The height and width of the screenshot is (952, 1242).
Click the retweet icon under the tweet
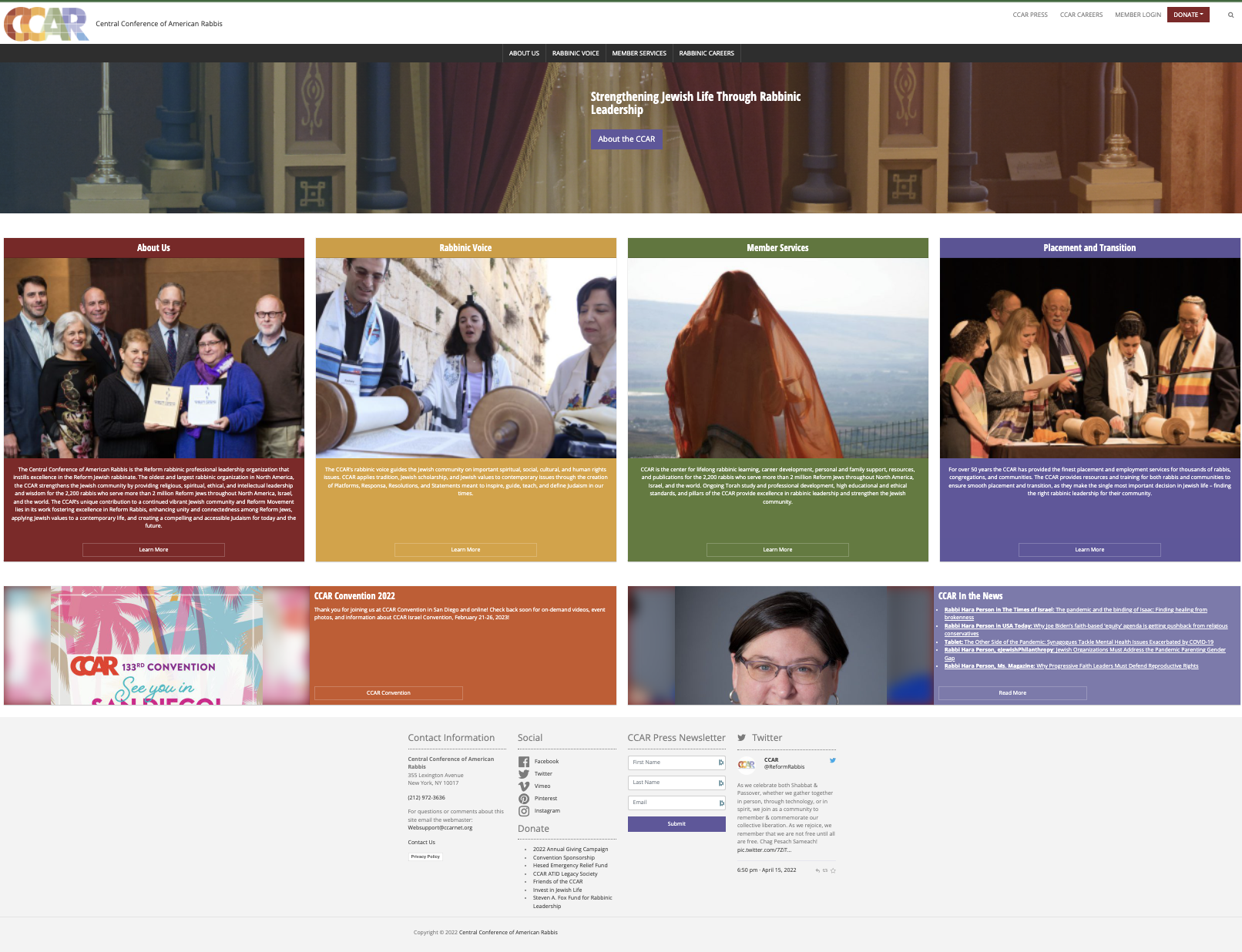point(825,870)
